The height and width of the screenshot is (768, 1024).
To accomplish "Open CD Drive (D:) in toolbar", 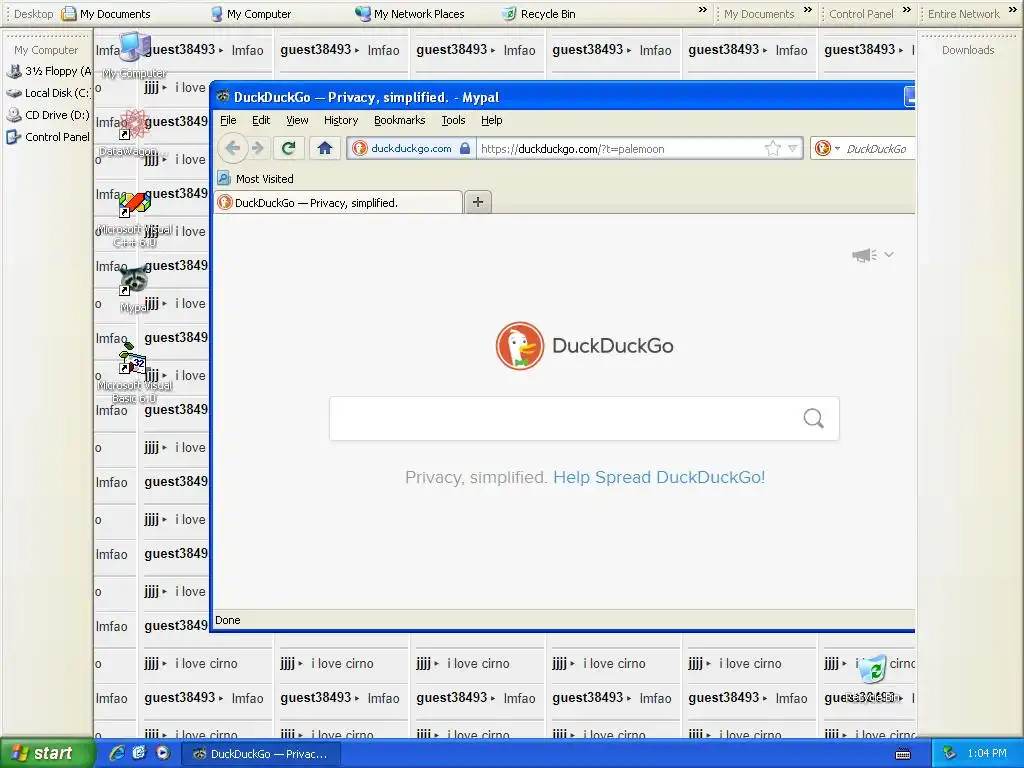I will tap(48, 115).
